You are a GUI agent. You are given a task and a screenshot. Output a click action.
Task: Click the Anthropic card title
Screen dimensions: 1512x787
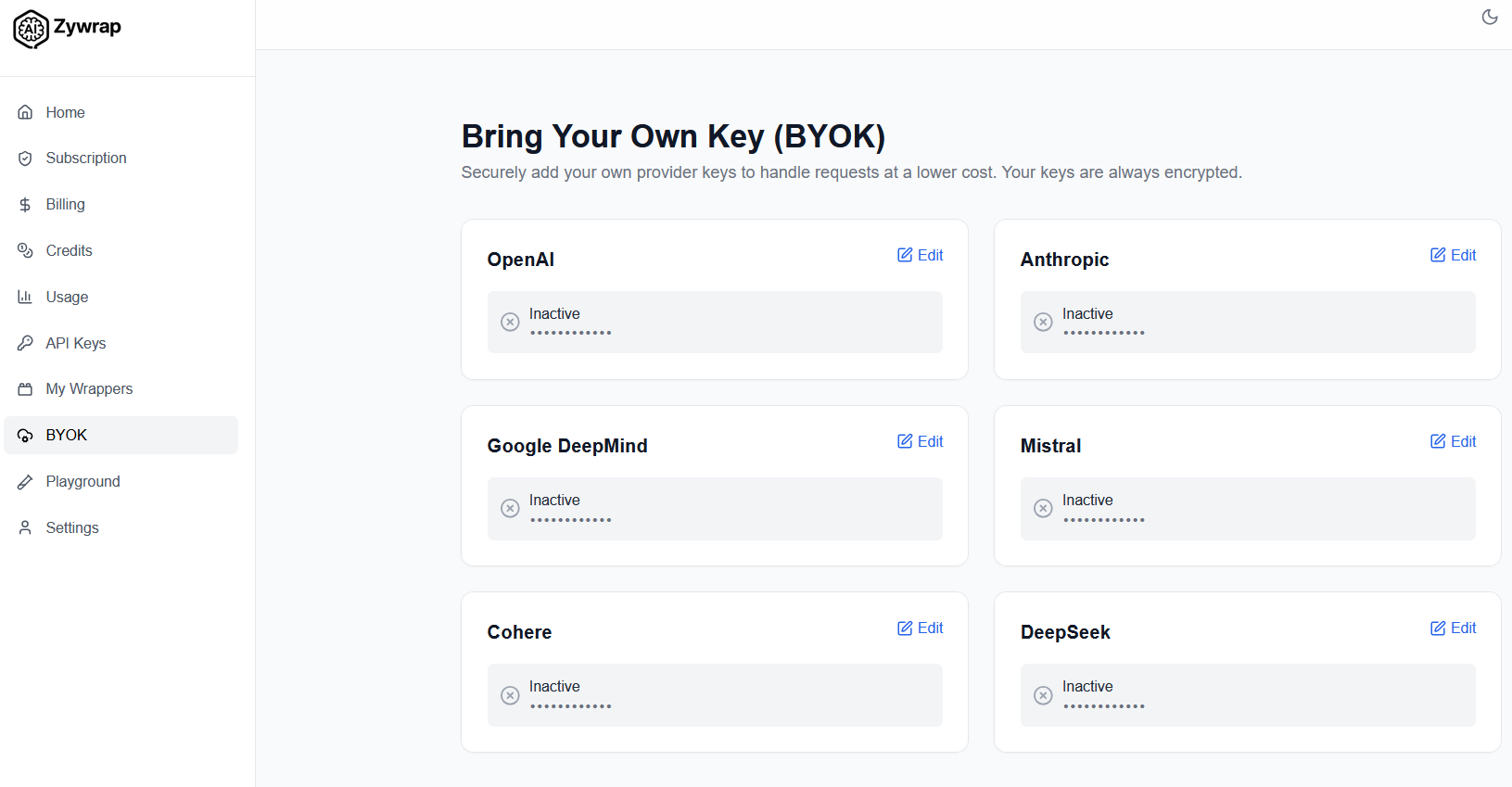(x=1064, y=260)
